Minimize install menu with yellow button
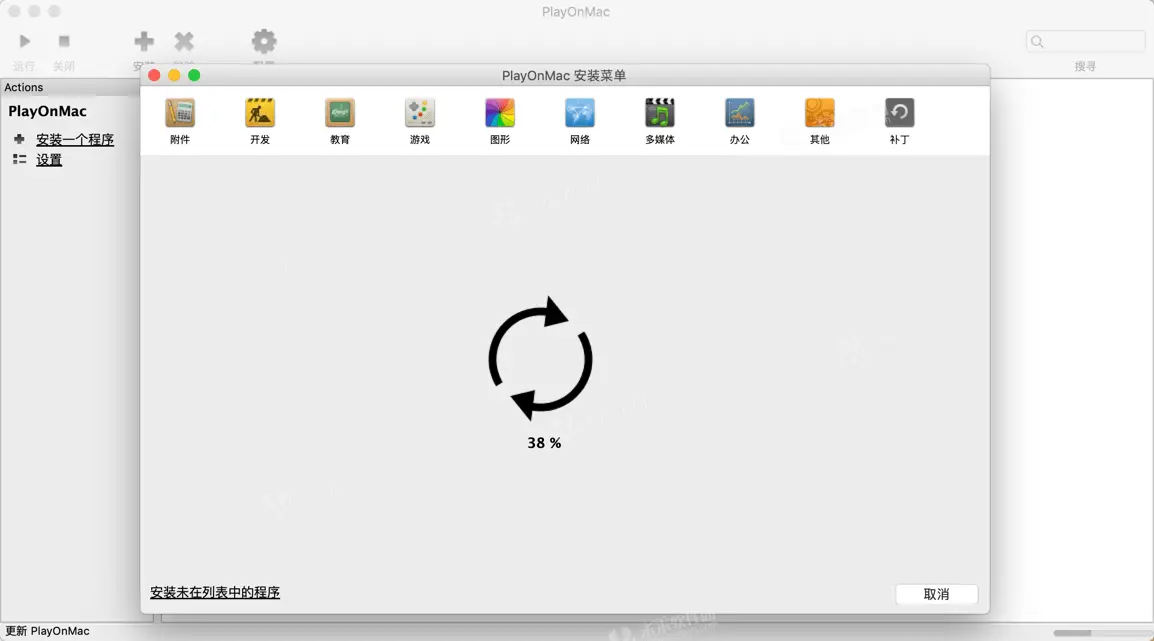This screenshot has width=1154, height=641. coord(174,75)
